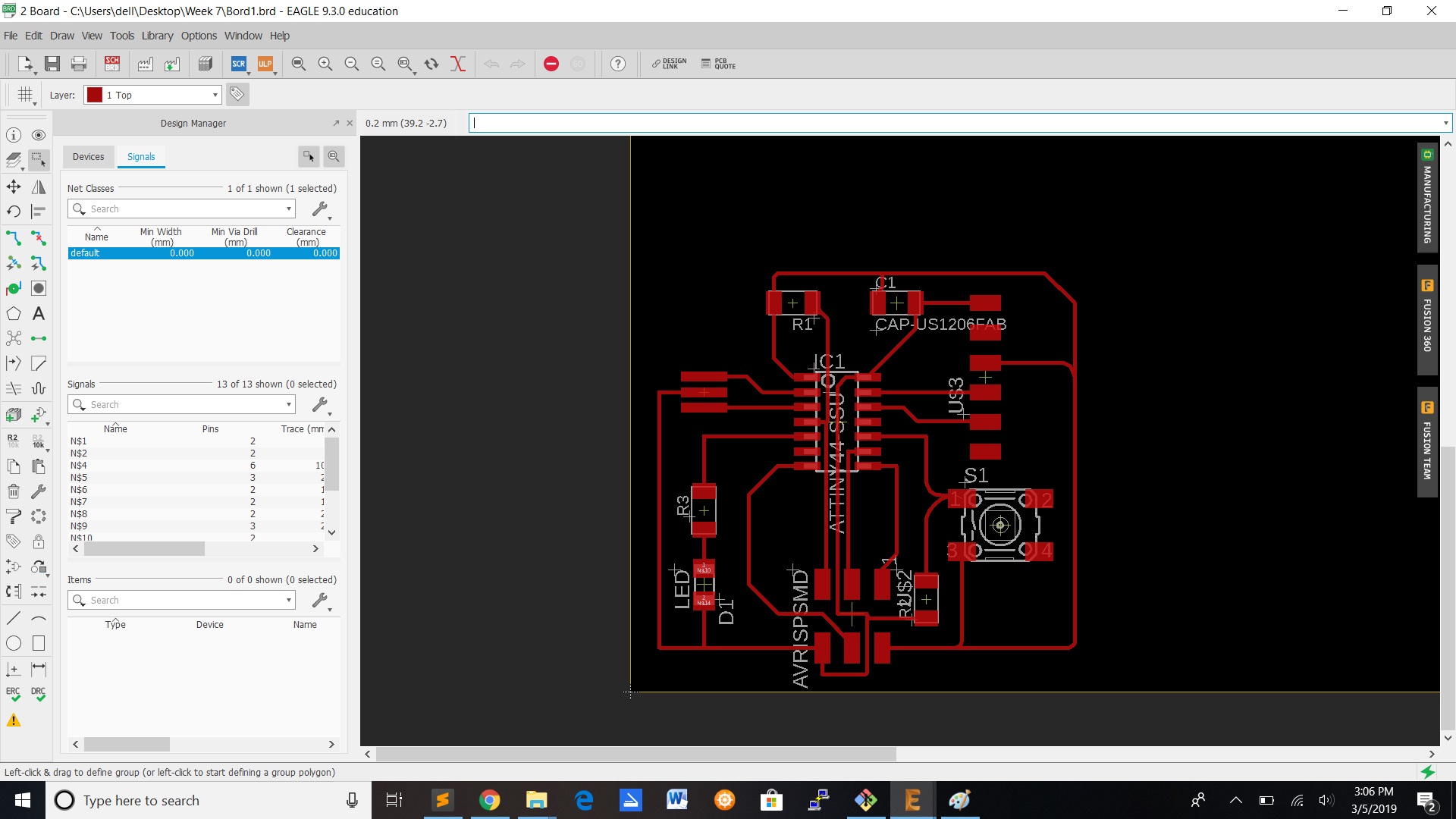Activate the Show eye tool
Image resolution: width=1456 pixels, height=819 pixels.
pyautogui.click(x=39, y=135)
